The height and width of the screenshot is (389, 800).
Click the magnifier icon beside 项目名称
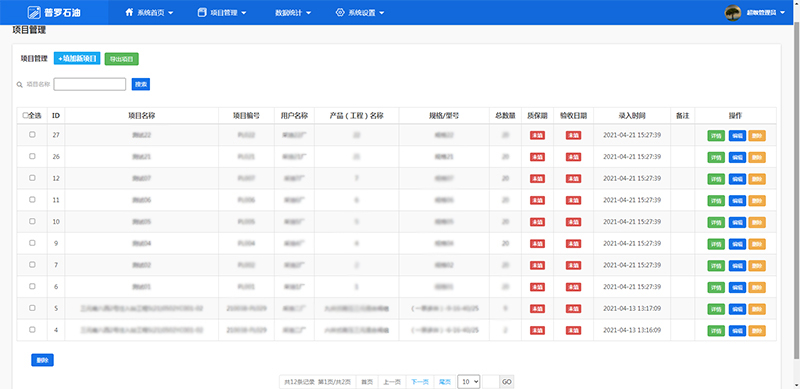coord(19,85)
